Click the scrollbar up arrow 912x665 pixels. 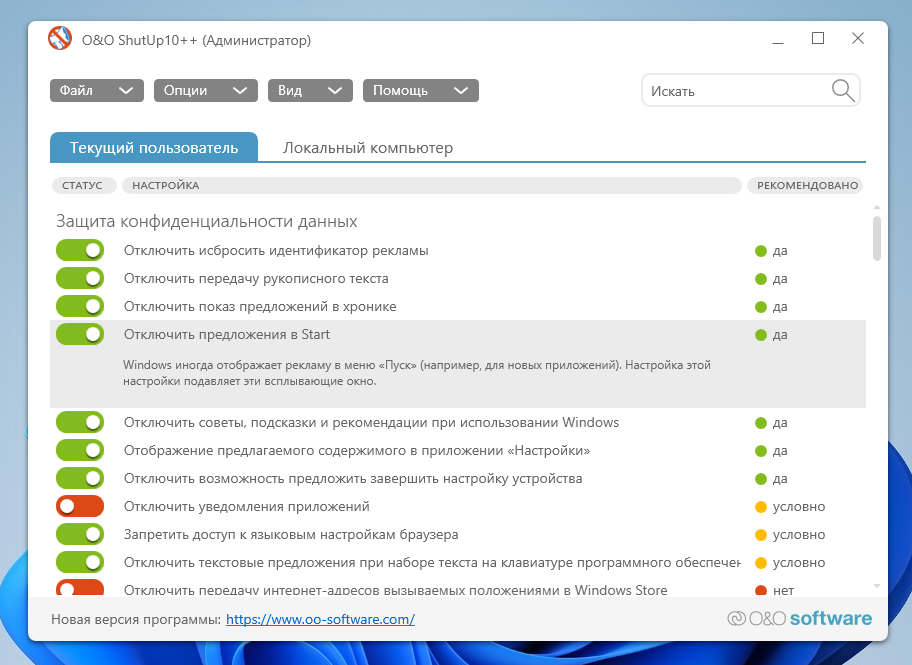point(877,208)
